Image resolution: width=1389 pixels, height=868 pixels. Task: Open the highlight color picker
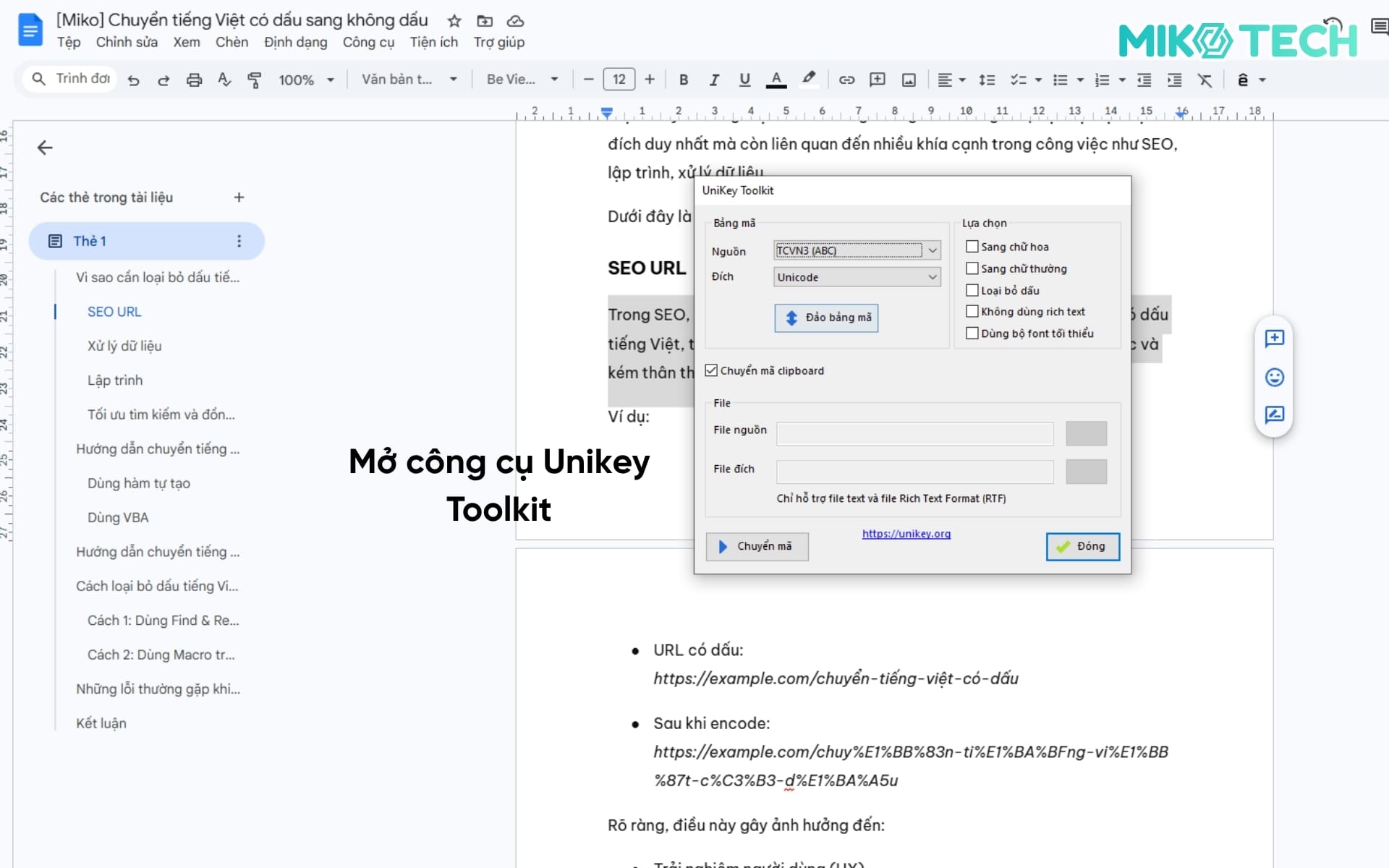pyautogui.click(x=808, y=80)
